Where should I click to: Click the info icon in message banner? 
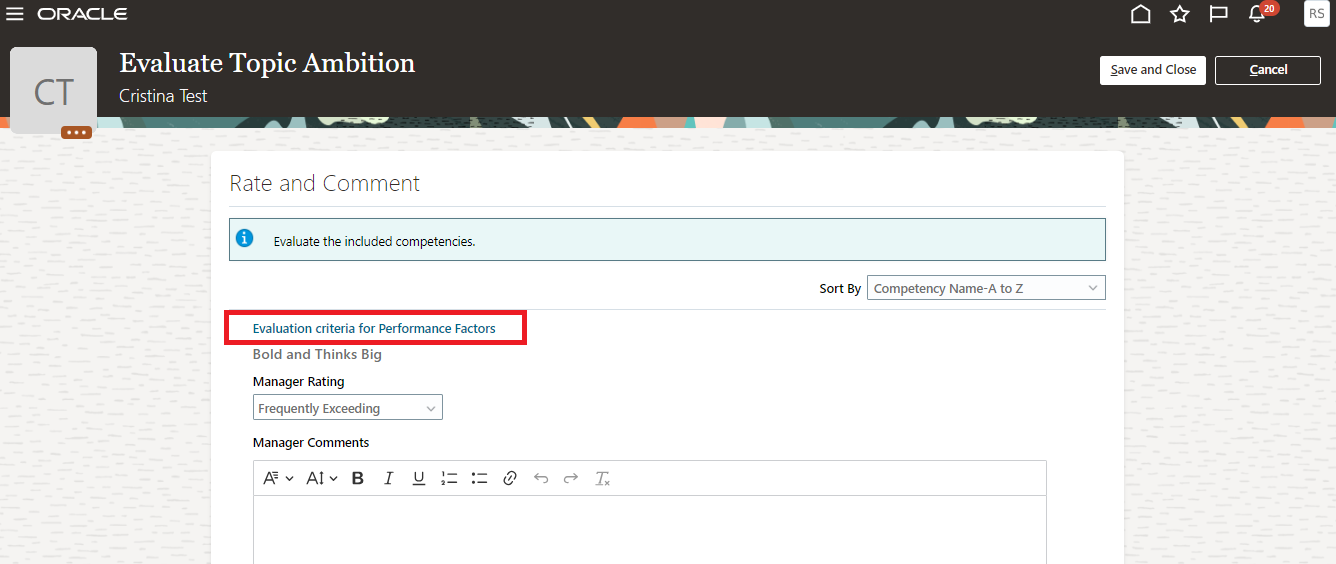click(x=244, y=238)
